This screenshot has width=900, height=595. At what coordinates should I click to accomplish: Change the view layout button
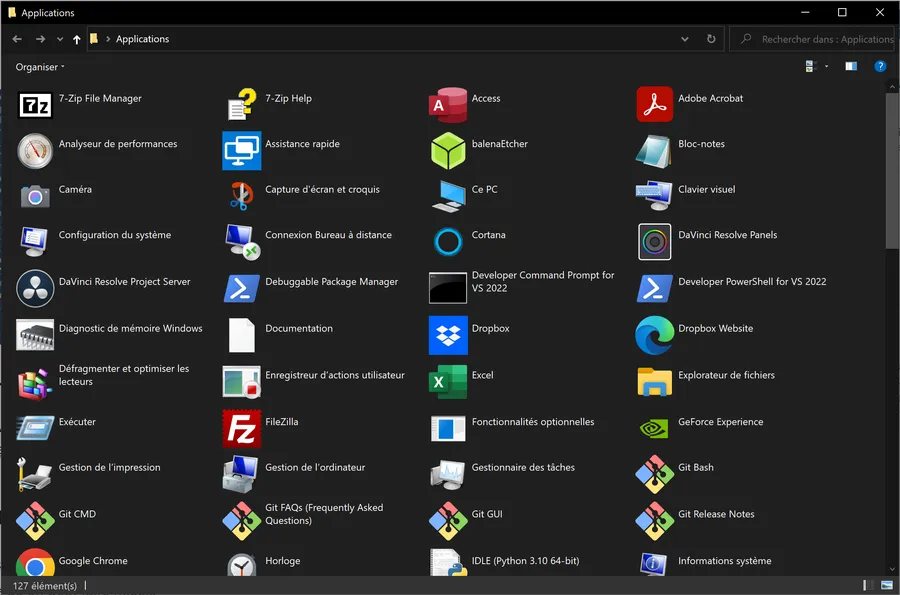click(x=811, y=67)
